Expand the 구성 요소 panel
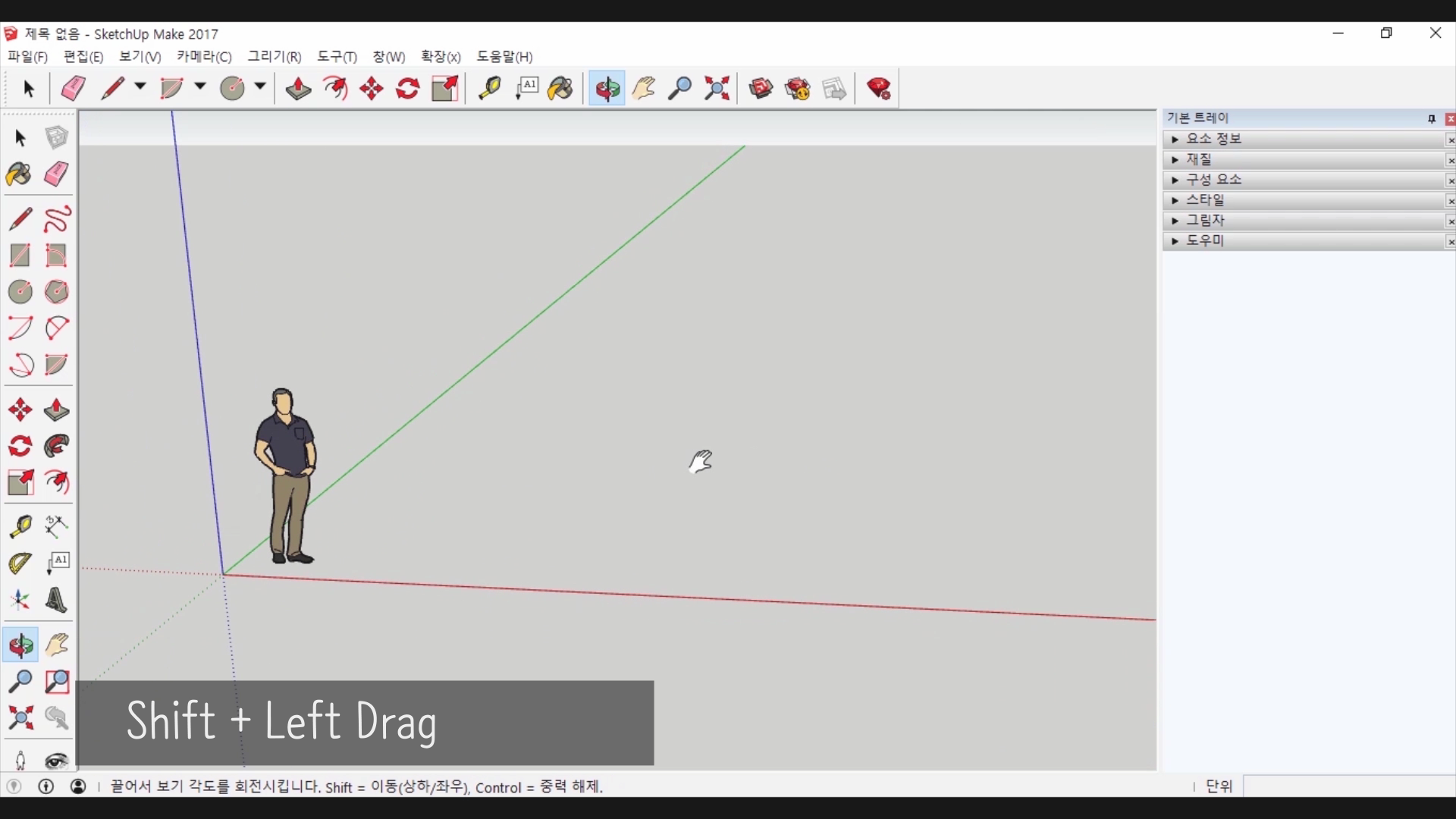 (x=1304, y=180)
